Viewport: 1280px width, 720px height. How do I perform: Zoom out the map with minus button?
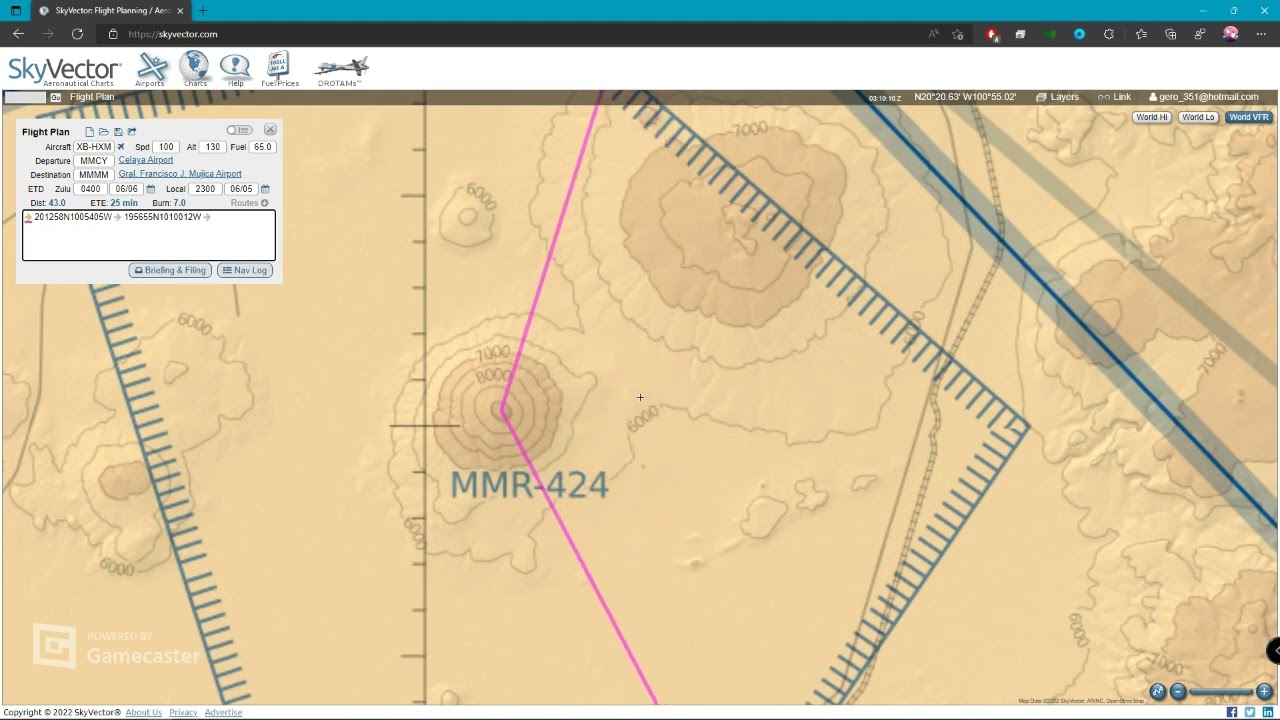tap(1178, 692)
